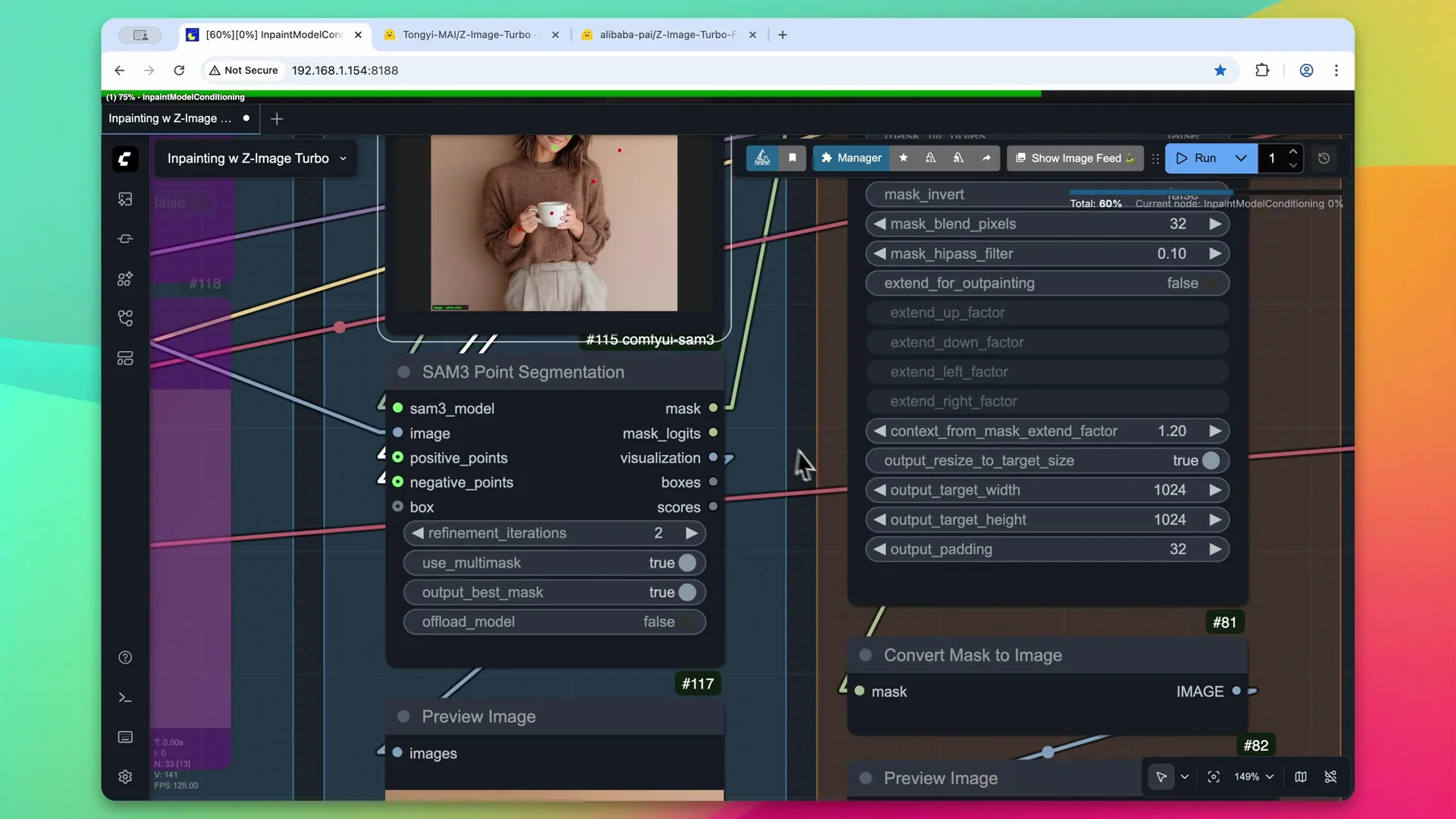
Task: Open the Queue/Image panel in sidebar
Action: (125, 199)
